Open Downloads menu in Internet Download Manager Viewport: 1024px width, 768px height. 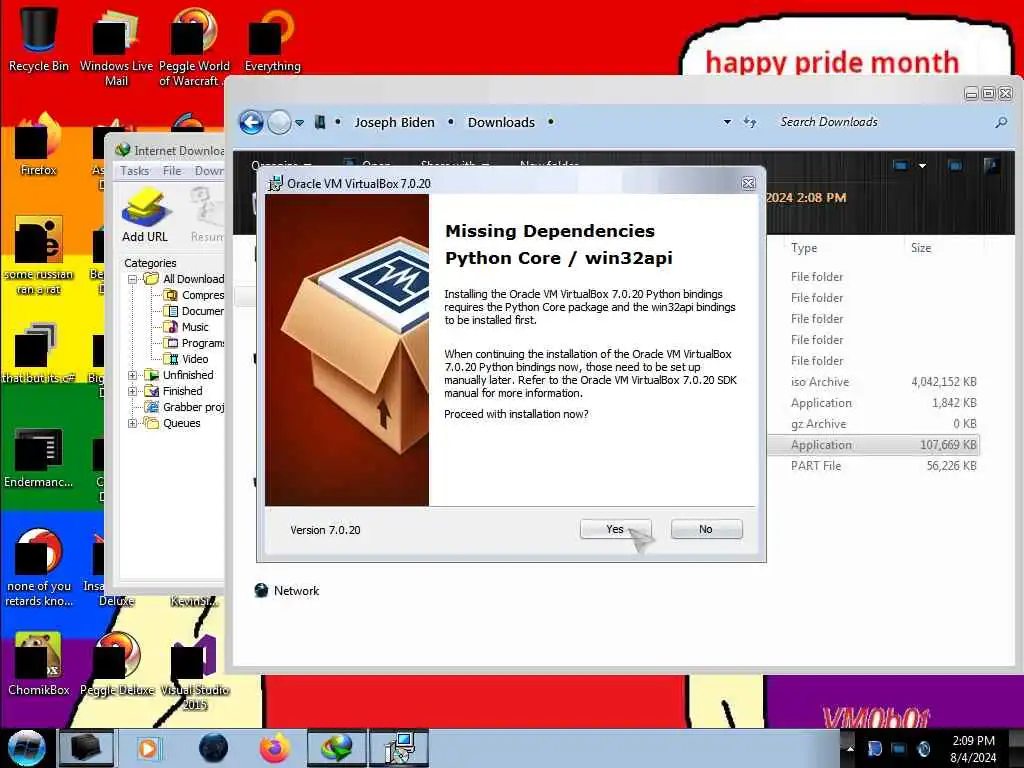pyautogui.click(x=209, y=170)
